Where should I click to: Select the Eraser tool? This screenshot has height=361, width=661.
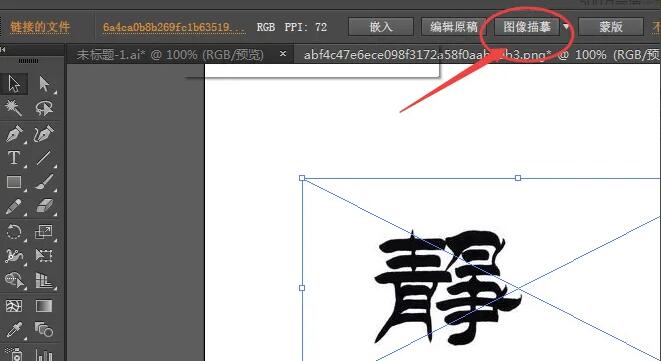click(44, 207)
